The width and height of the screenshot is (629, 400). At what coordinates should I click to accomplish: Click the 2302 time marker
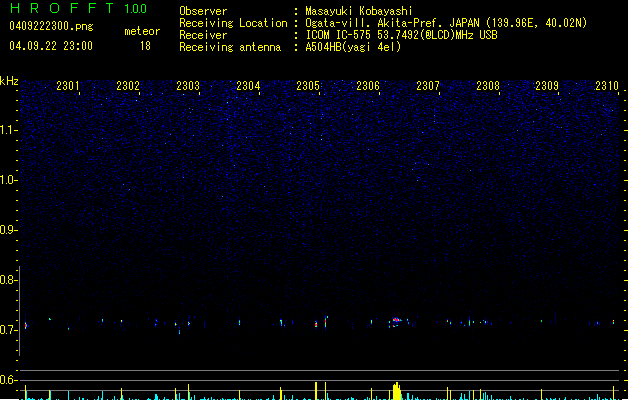click(128, 86)
